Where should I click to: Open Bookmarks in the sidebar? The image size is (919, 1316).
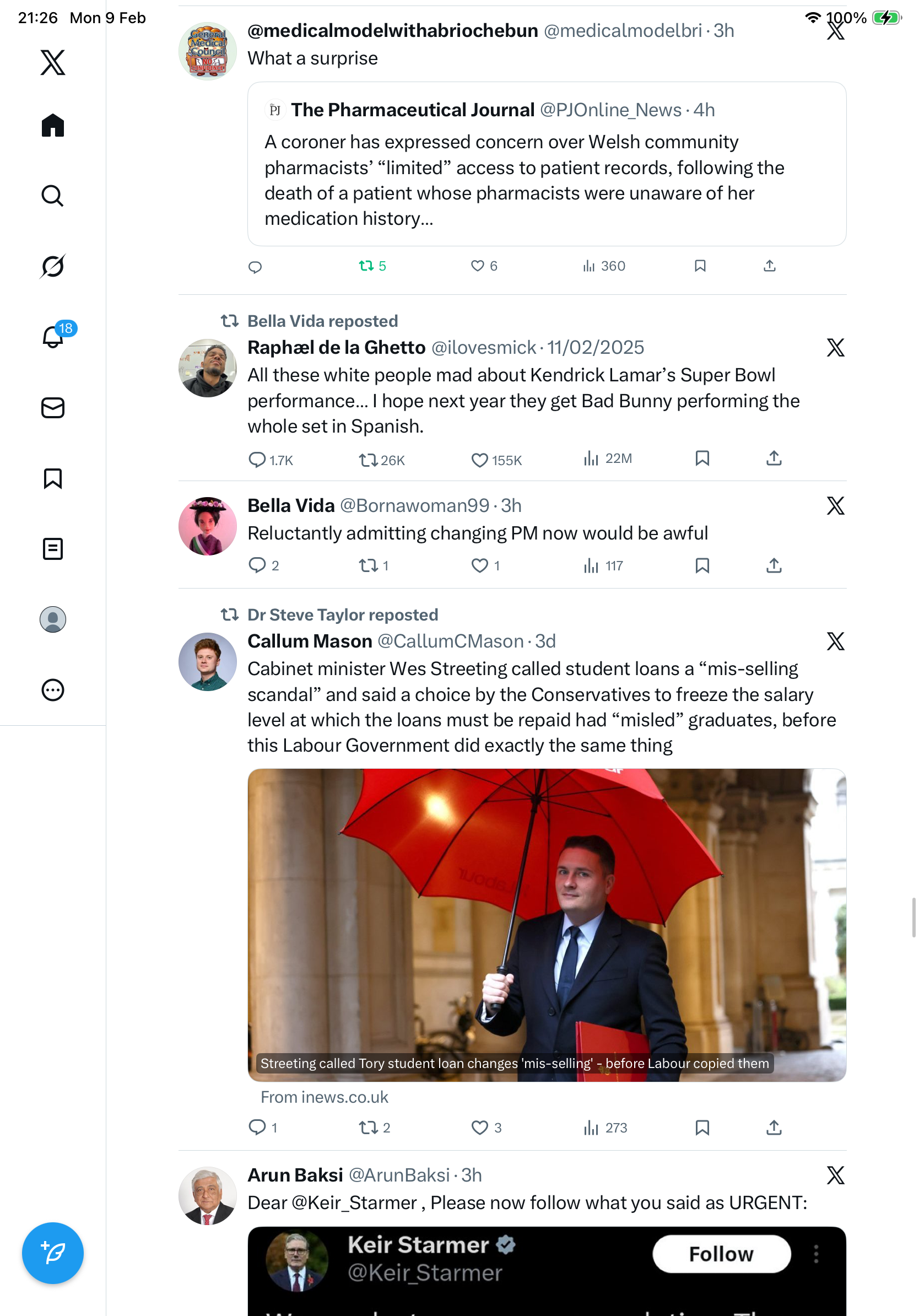pos(53,478)
